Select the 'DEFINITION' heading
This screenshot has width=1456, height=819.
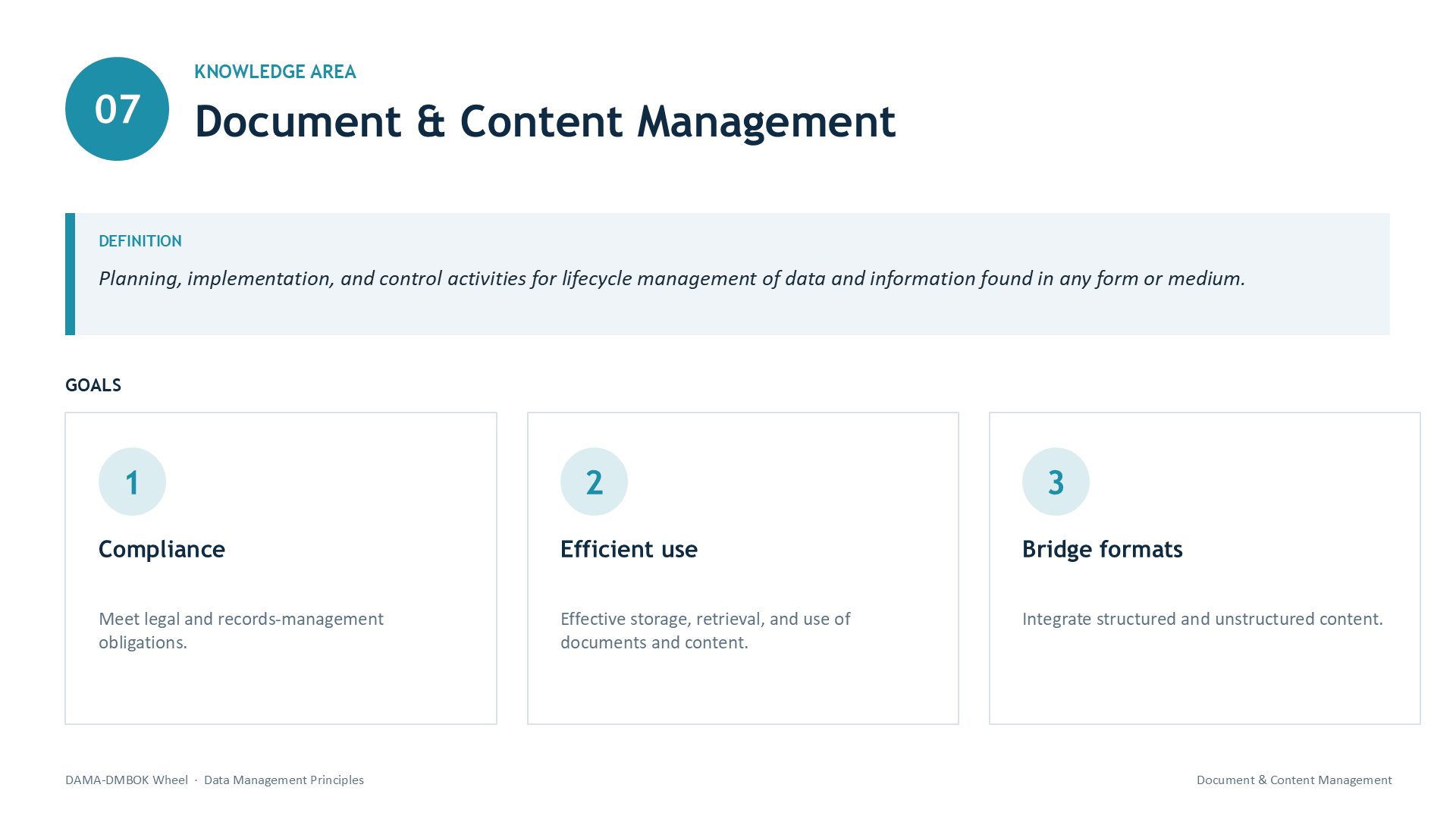tap(140, 241)
